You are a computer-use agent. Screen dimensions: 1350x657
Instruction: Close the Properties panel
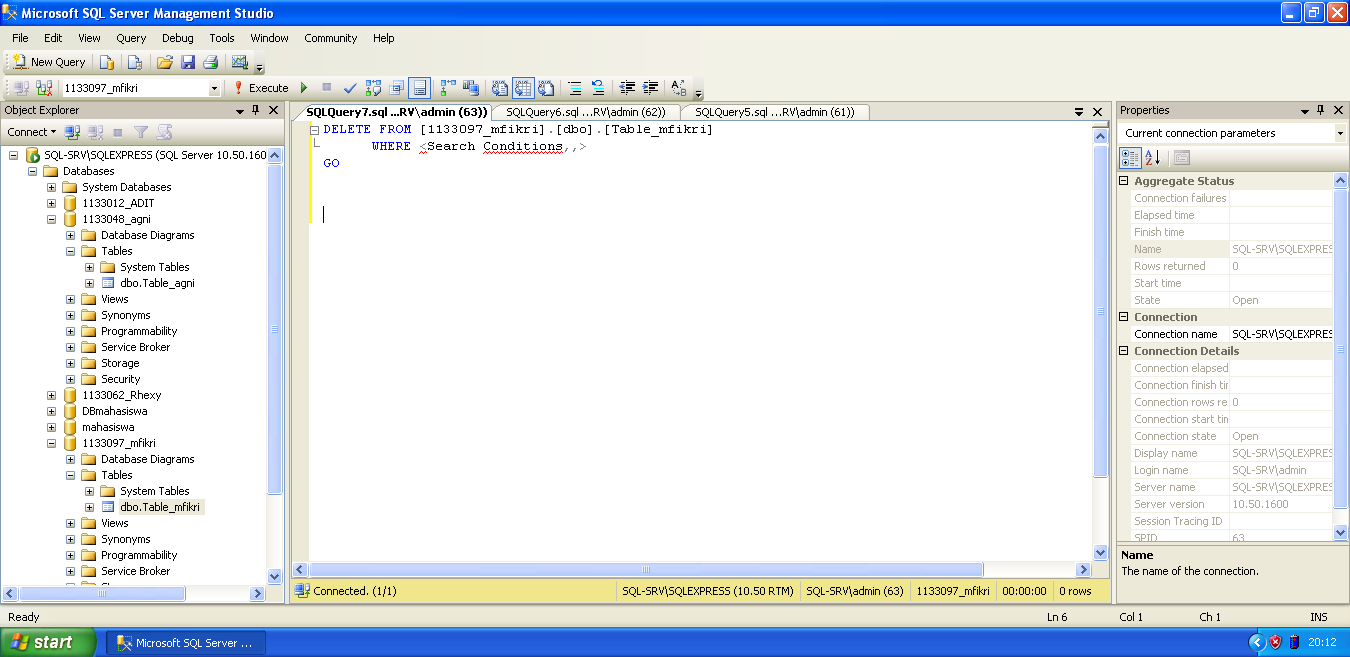[1338, 110]
